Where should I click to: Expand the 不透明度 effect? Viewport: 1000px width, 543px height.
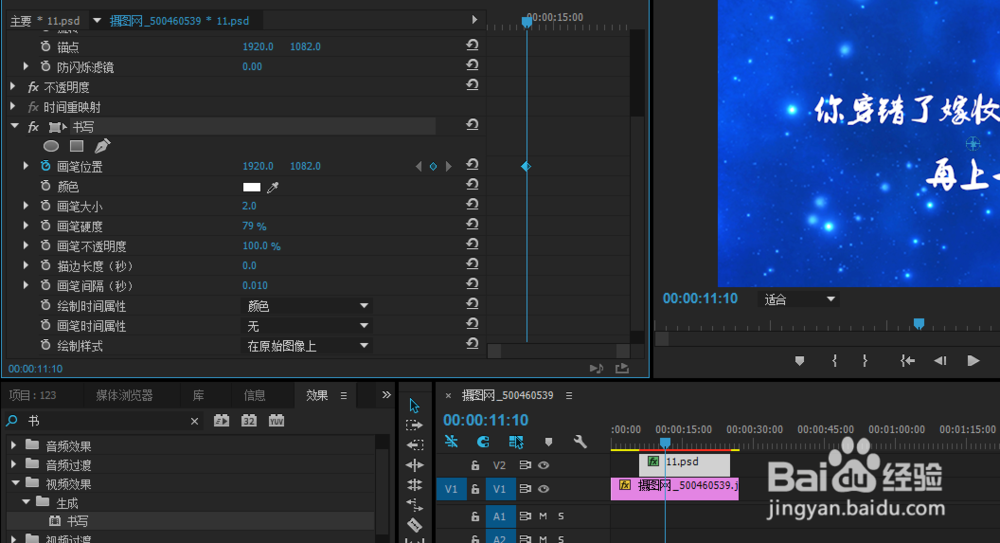(13, 86)
